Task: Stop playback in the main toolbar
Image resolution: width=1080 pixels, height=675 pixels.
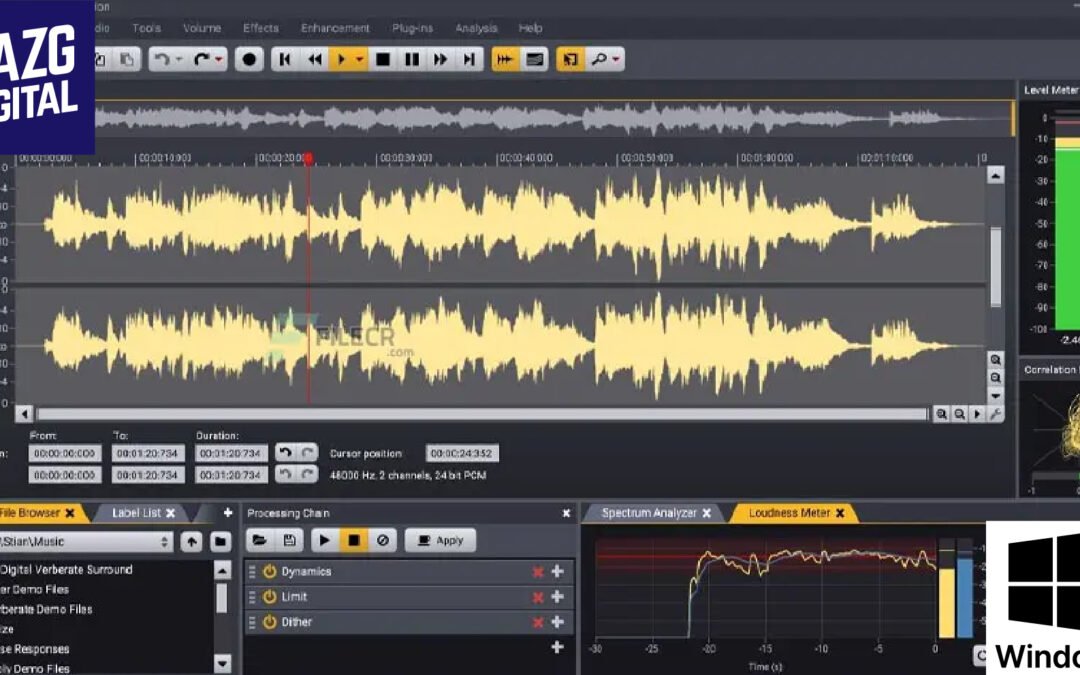Action: 383,59
